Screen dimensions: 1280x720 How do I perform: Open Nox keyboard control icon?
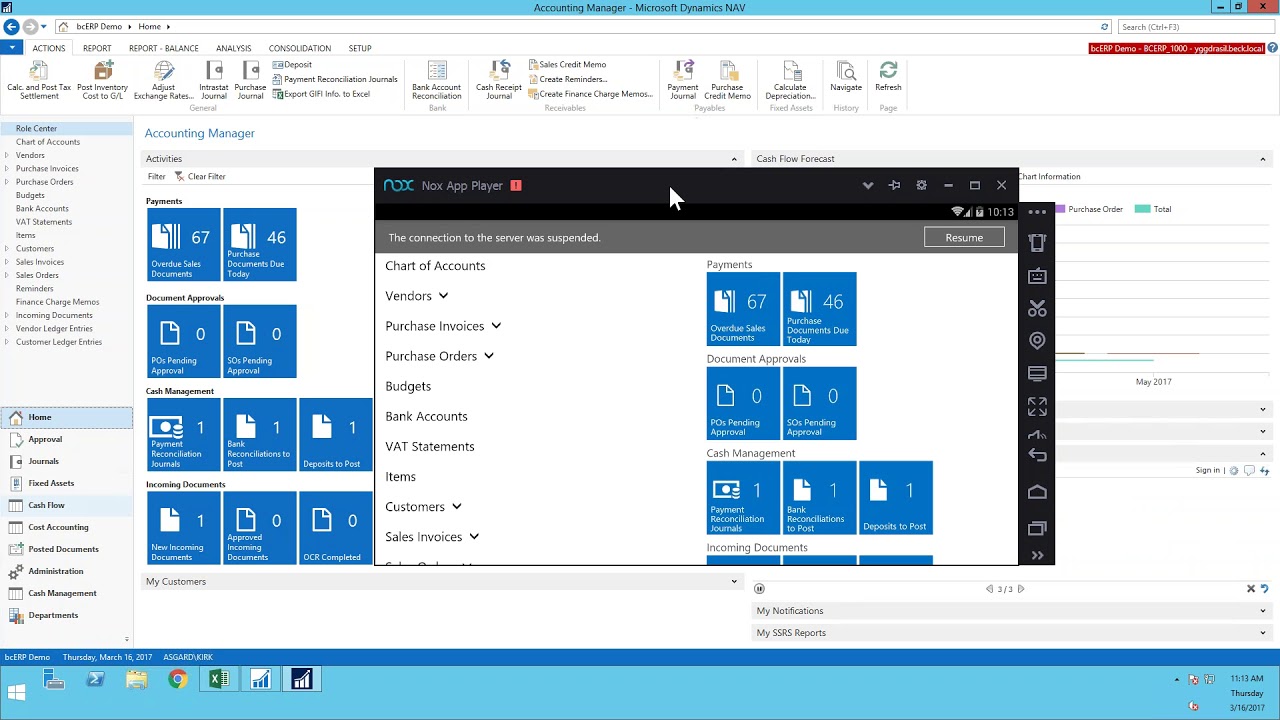(x=1037, y=276)
